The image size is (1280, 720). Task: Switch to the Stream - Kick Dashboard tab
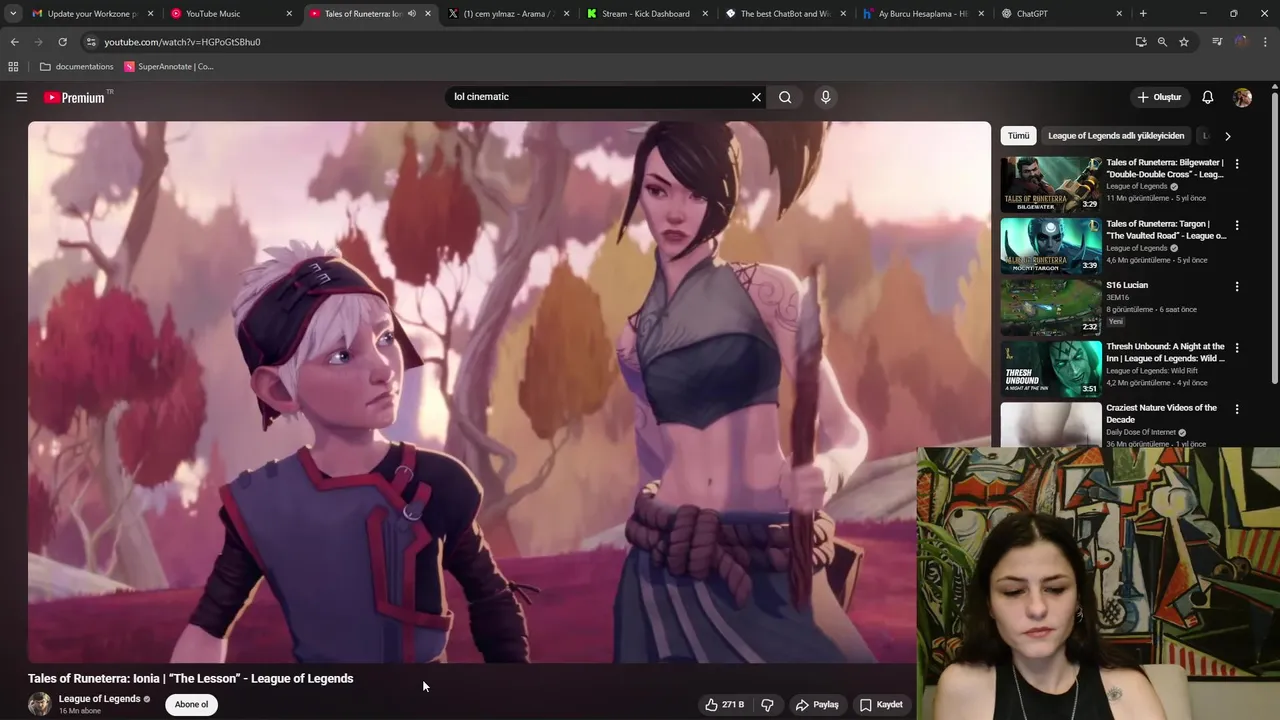(645, 14)
